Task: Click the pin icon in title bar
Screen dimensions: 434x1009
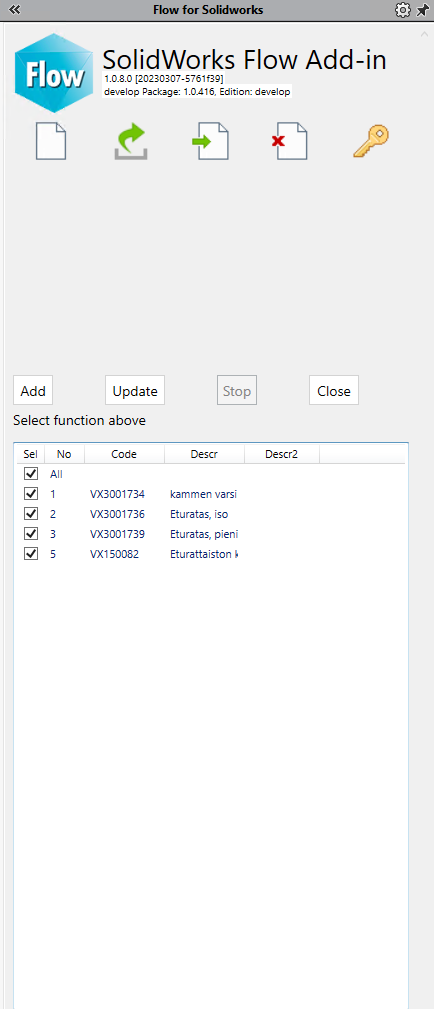Action: (422, 10)
